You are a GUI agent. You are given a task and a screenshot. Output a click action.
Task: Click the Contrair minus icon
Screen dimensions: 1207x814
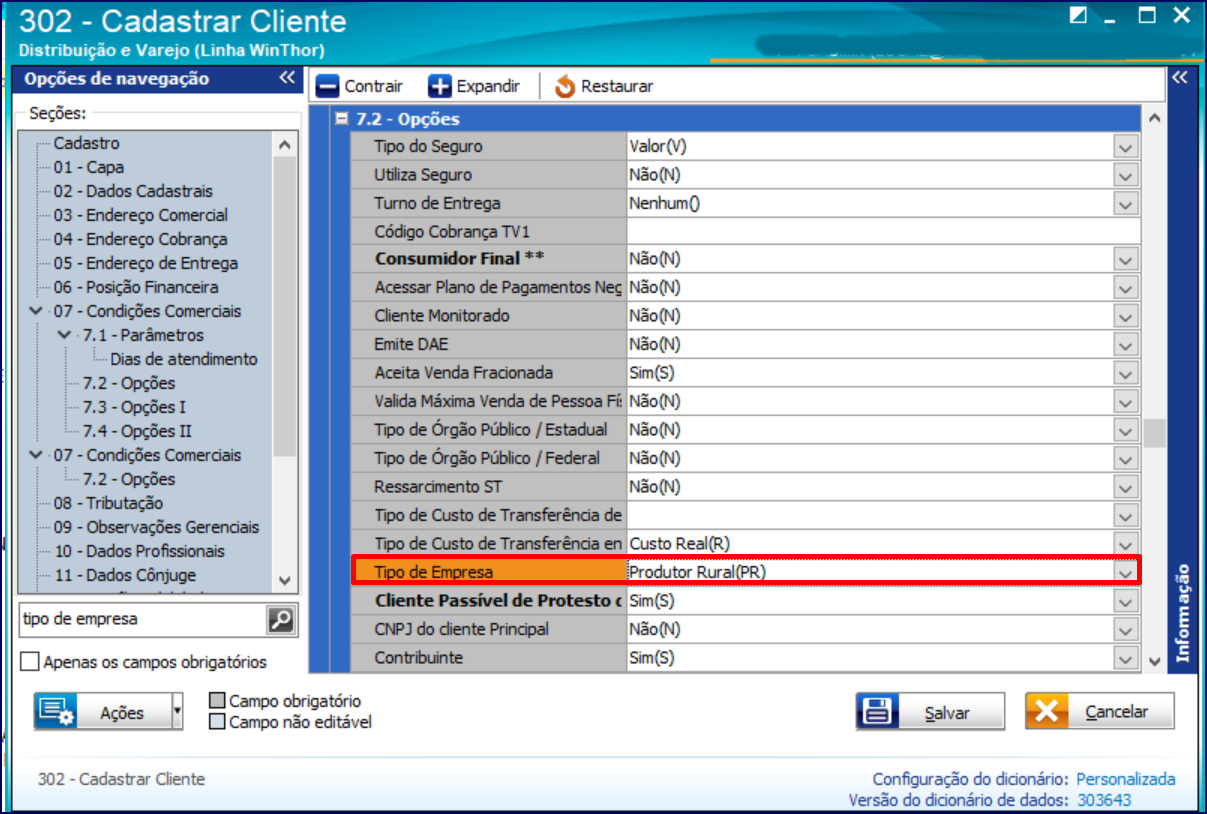(x=327, y=87)
